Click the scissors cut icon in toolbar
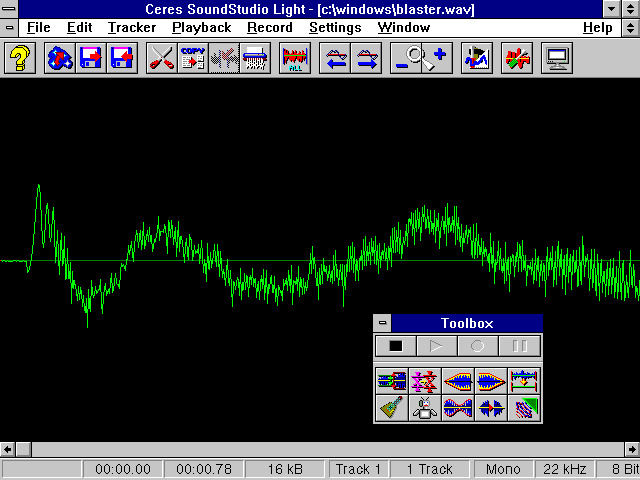Image resolution: width=640 pixels, height=480 pixels. (x=161, y=58)
